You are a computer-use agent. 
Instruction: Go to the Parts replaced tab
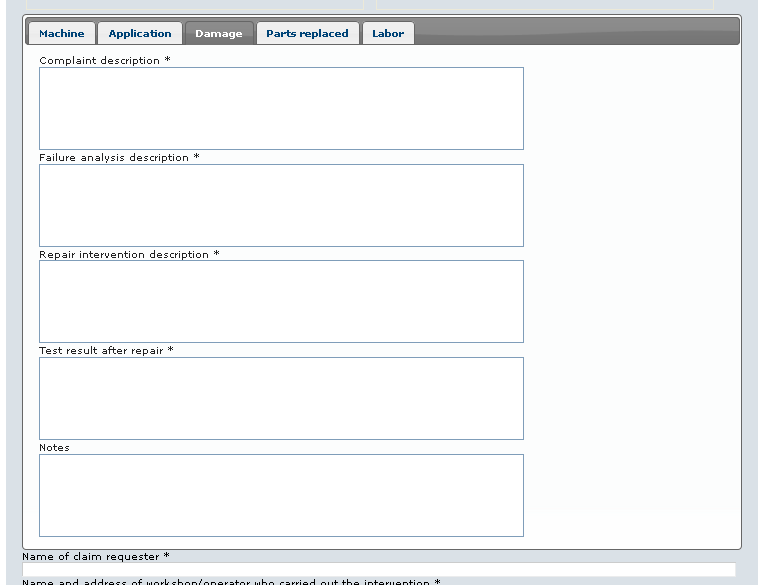[x=308, y=34]
